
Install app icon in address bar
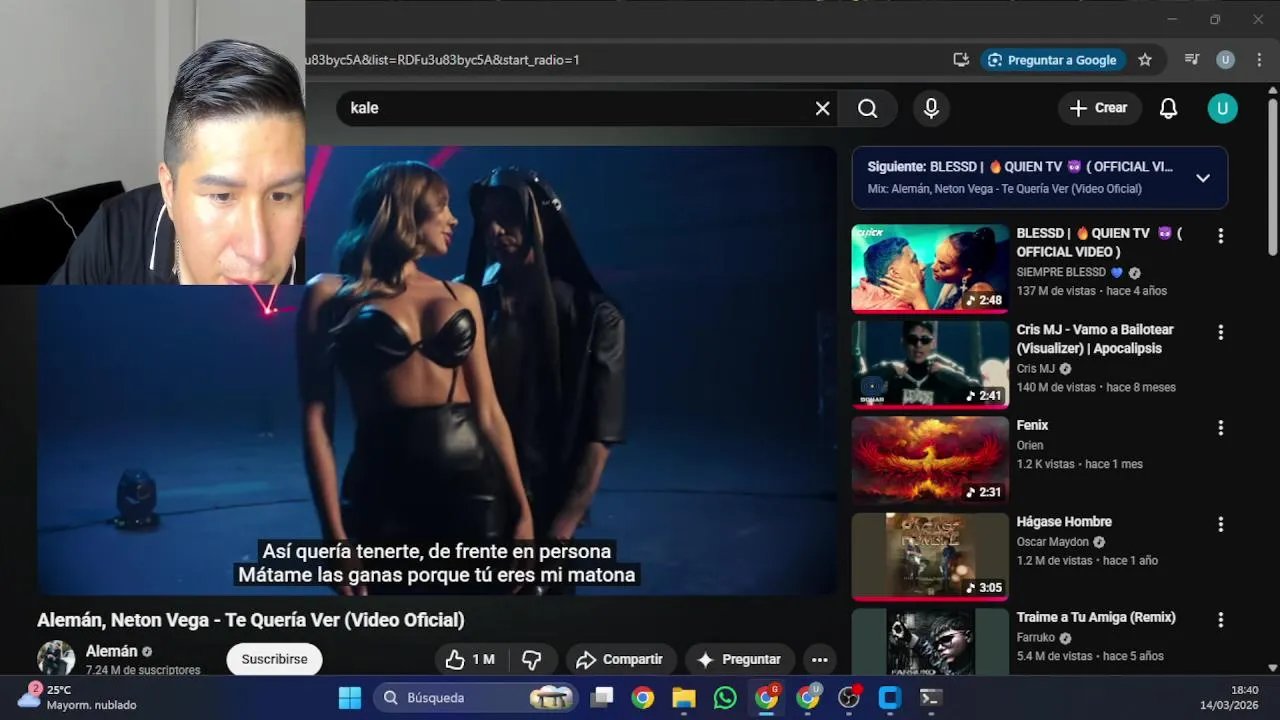[x=961, y=60]
